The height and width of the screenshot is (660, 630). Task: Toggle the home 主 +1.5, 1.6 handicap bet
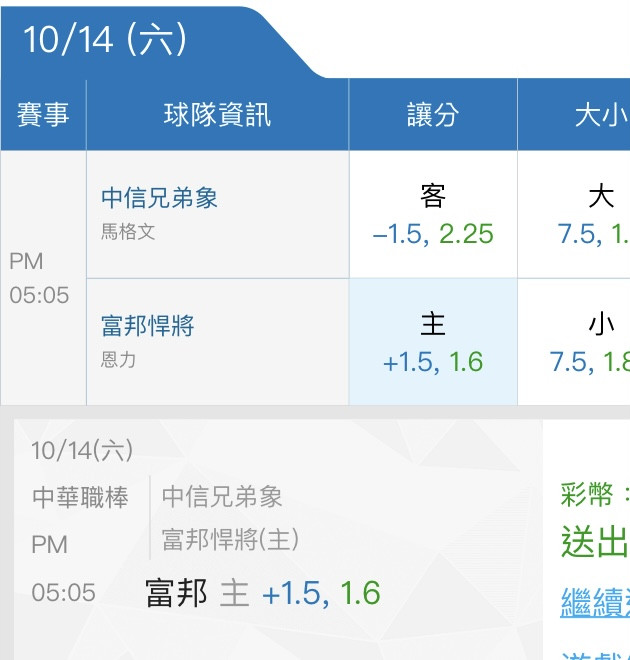tap(433, 342)
